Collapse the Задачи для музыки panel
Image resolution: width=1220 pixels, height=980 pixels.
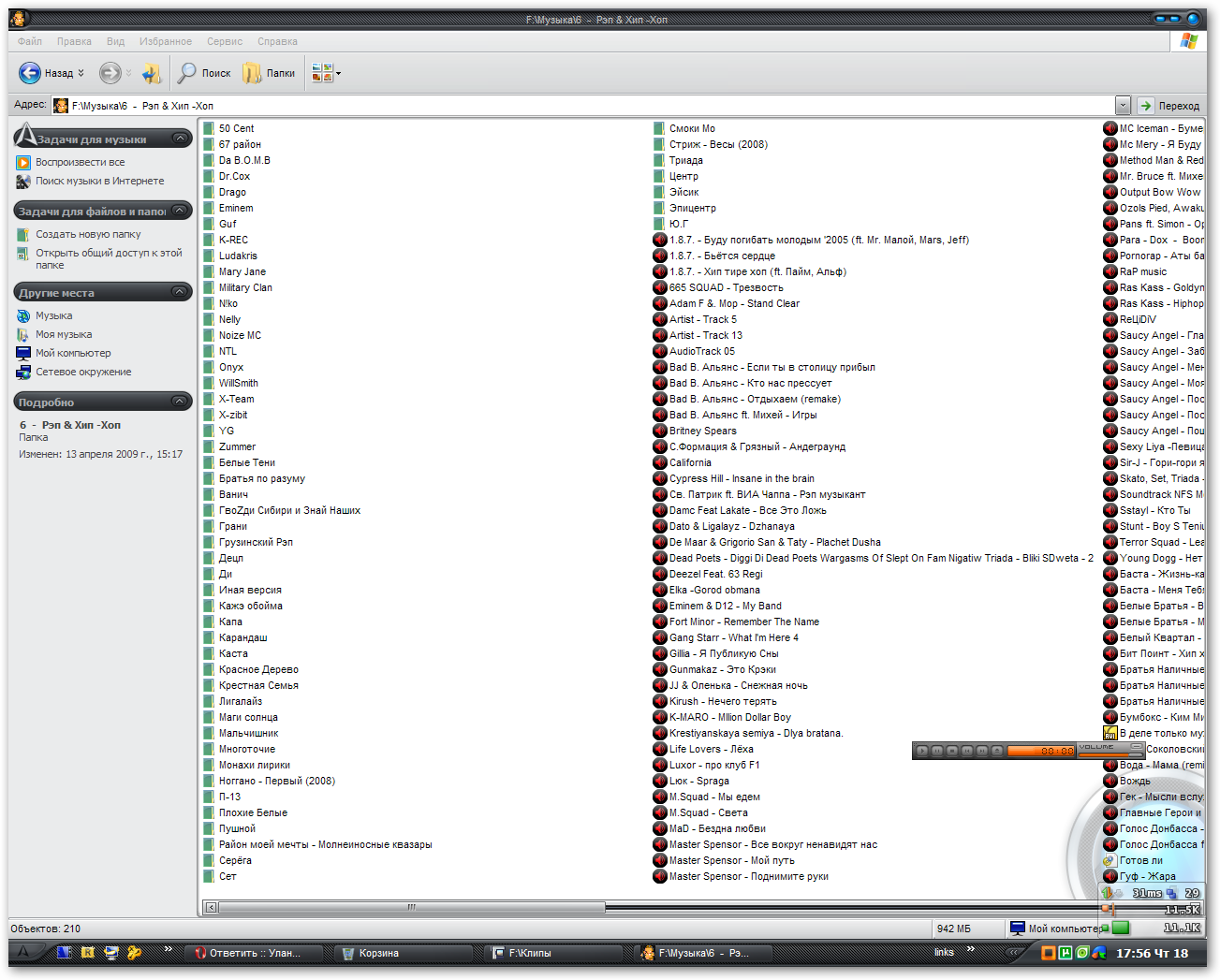(x=180, y=139)
